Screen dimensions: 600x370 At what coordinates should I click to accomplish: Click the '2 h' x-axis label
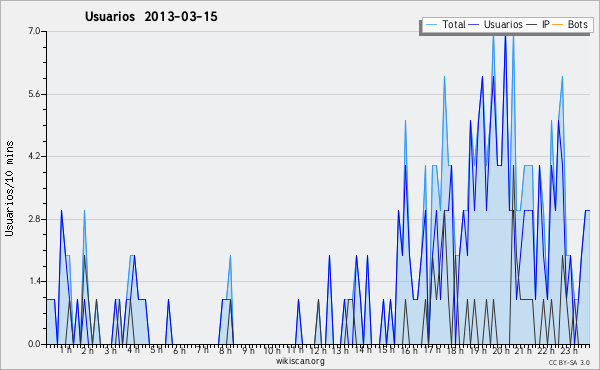click(x=87, y=350)
